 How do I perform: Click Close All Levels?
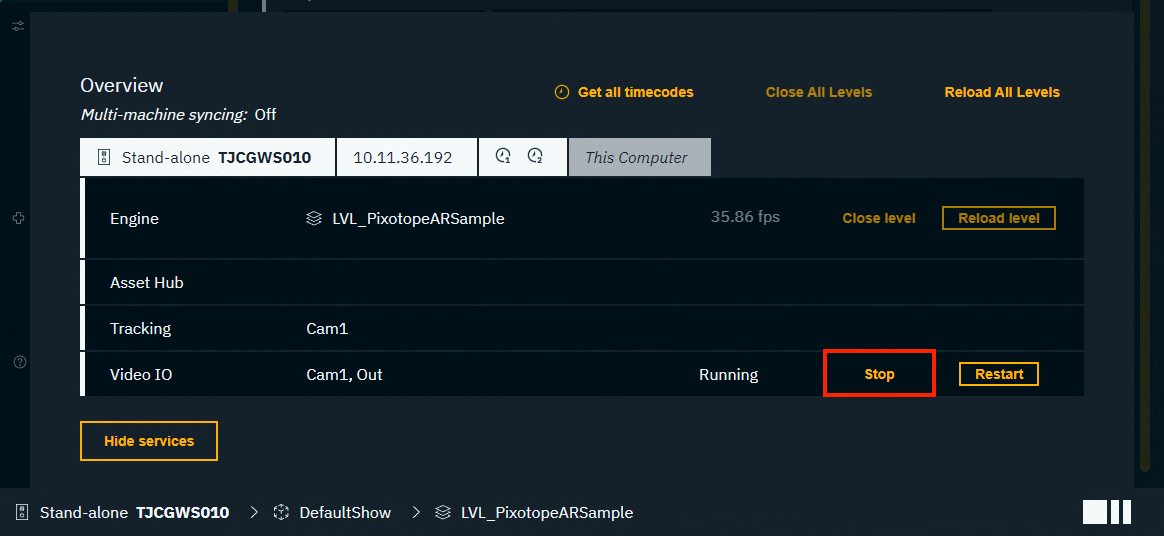(818, 92)
